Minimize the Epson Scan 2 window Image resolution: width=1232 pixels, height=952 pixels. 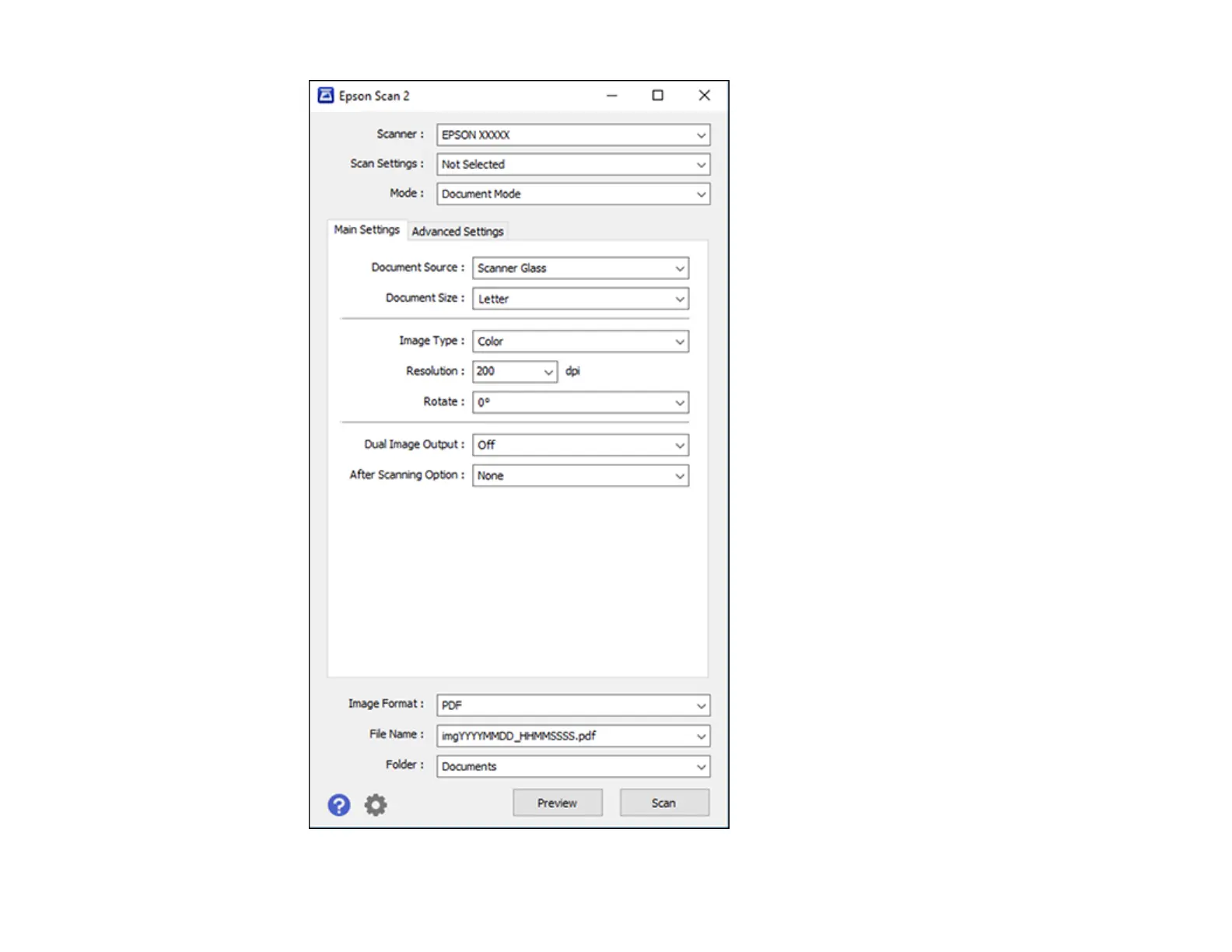tap(612, 96)
